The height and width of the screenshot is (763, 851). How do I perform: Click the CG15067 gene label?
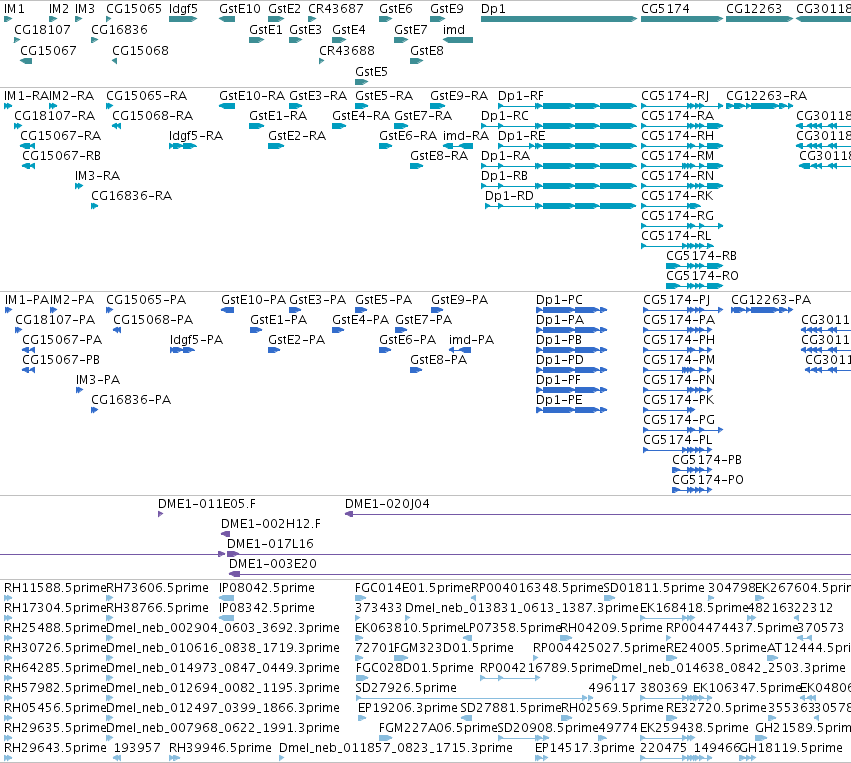tap(48, 50)
